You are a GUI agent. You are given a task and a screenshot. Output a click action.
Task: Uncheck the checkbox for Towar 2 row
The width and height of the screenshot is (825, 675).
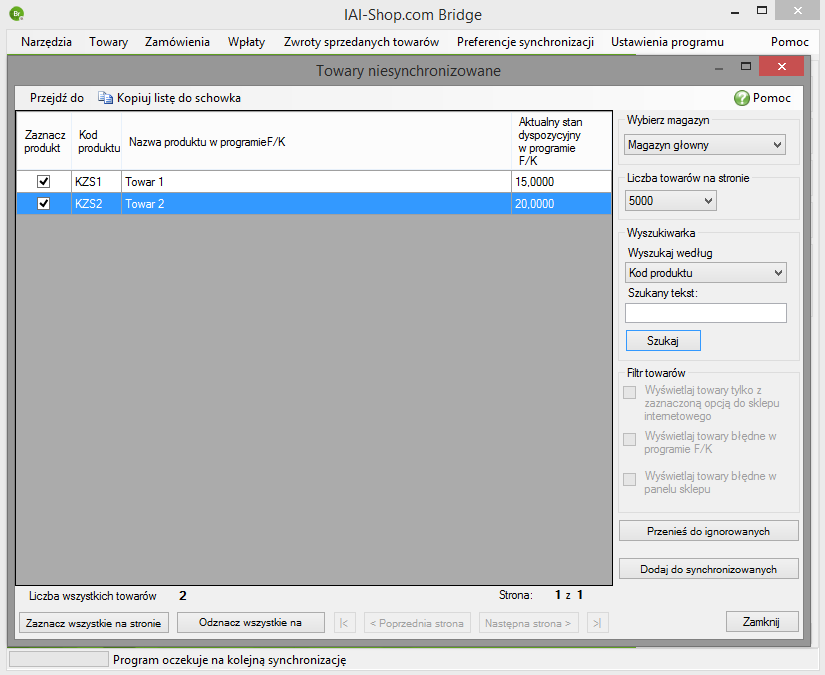[x=43, y=203]
